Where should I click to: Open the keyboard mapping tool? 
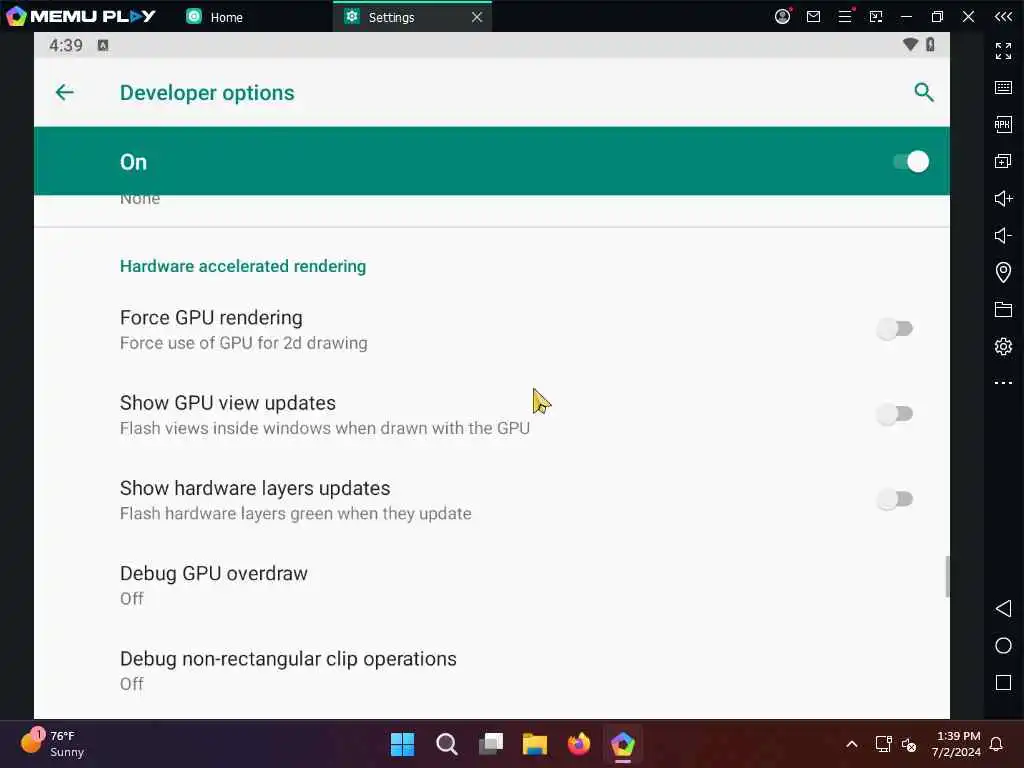point(1003,88)
